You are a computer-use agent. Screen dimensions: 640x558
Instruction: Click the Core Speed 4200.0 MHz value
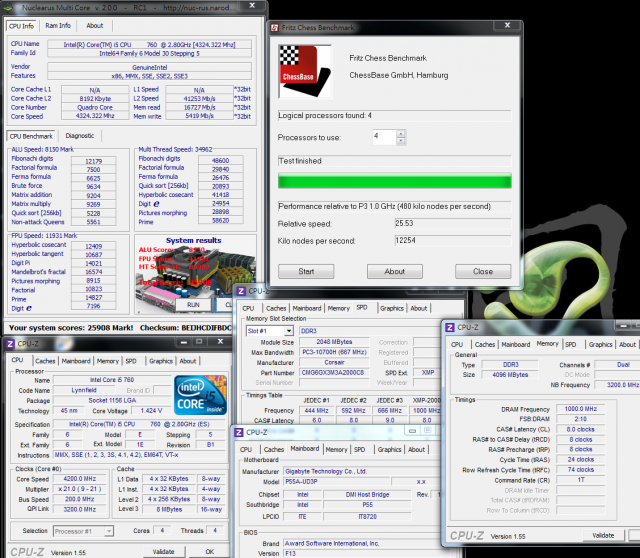80,478
